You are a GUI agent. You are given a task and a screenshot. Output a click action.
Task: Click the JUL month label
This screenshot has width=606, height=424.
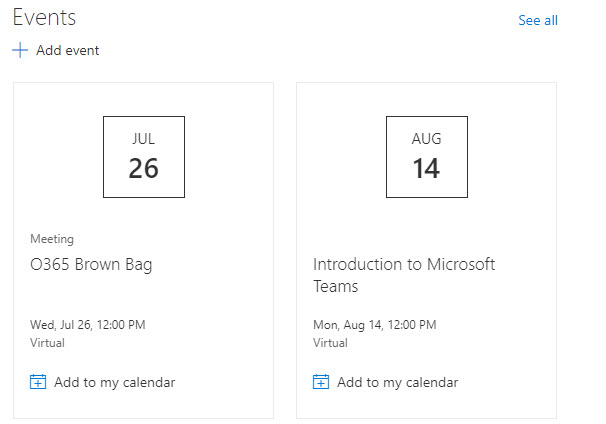[143, 139]
